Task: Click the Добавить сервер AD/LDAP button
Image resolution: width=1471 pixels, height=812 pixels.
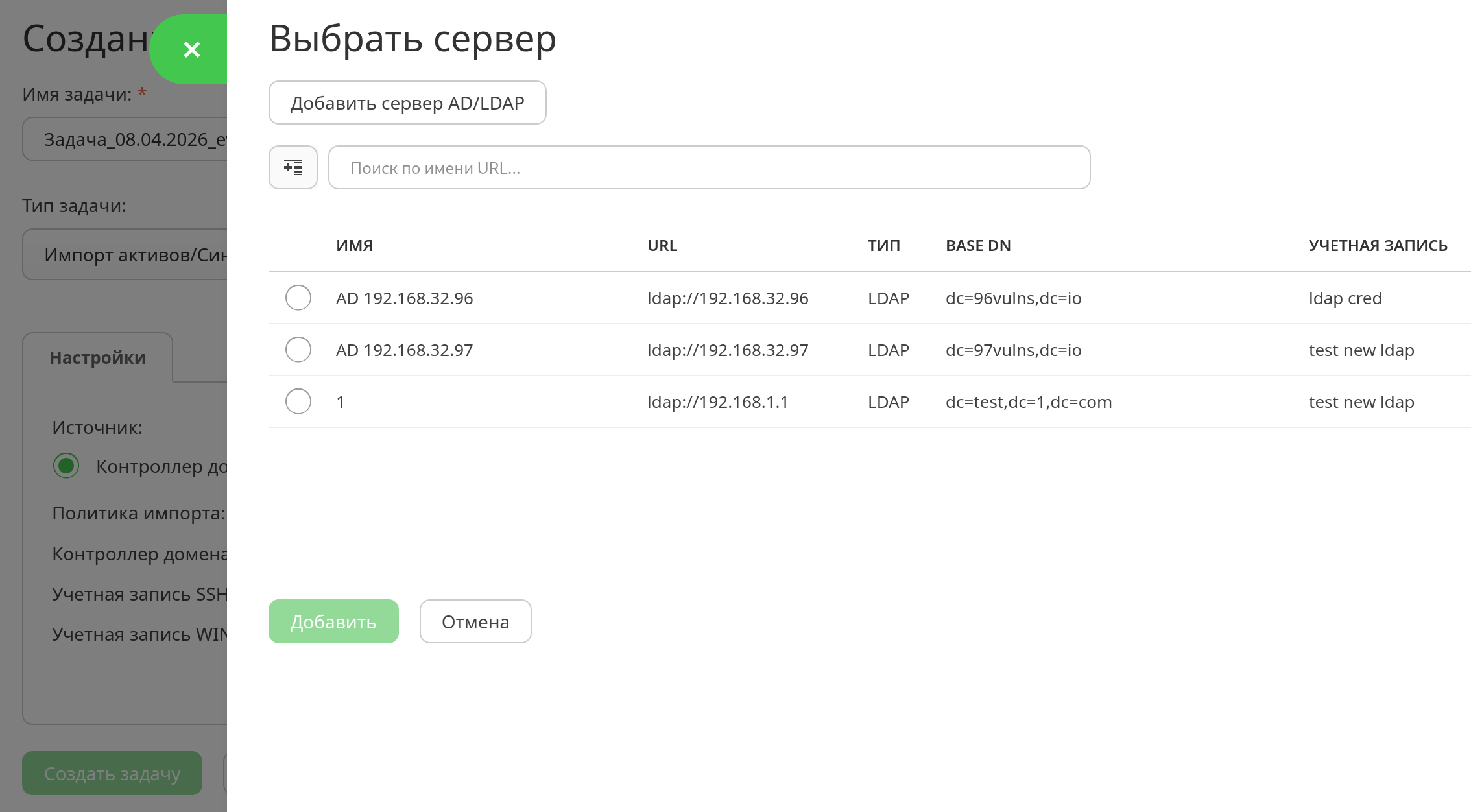Action: click(x=407, y=102)
